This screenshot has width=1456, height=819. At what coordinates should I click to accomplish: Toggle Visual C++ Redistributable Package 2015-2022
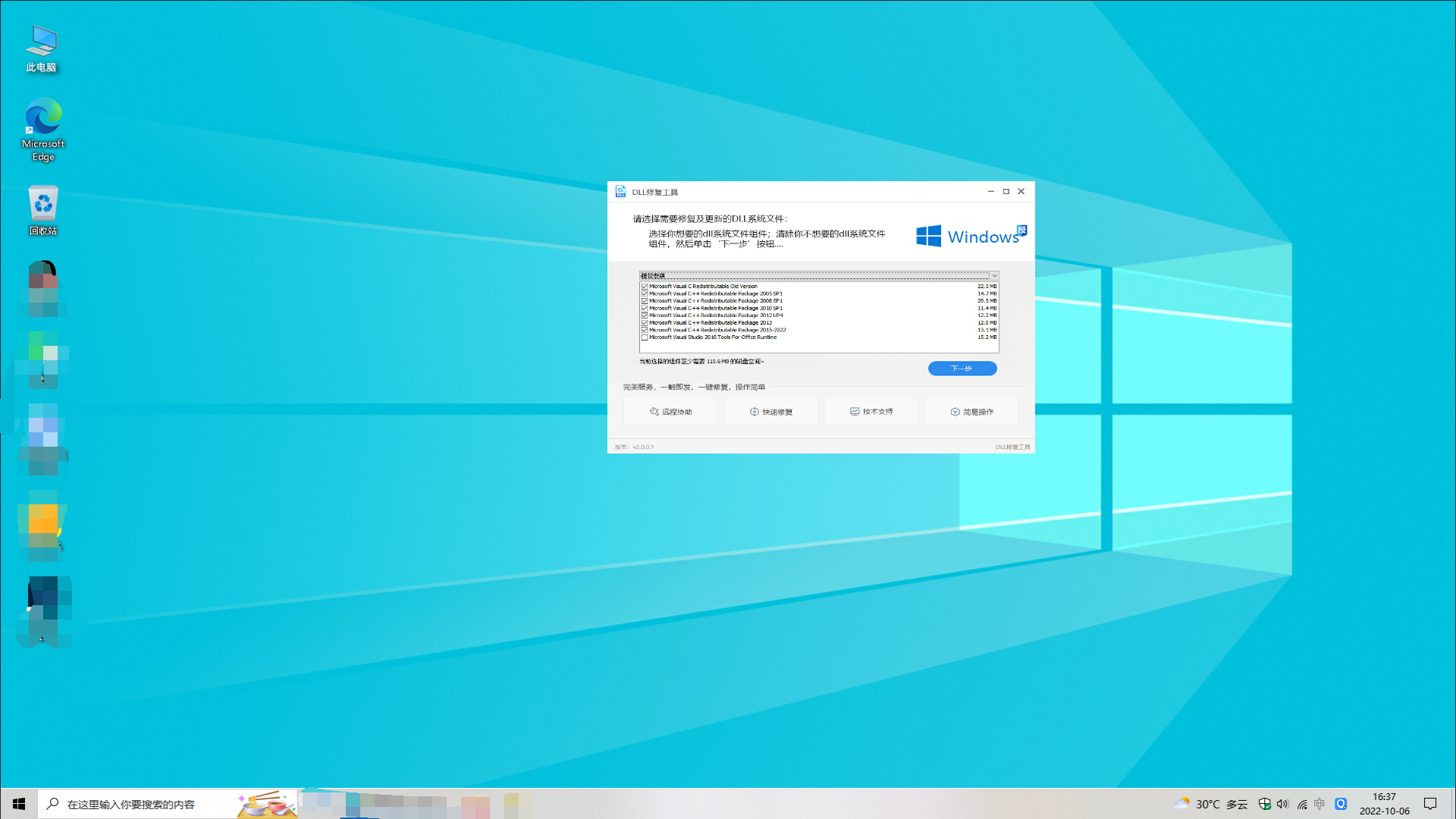click(645, 331)
